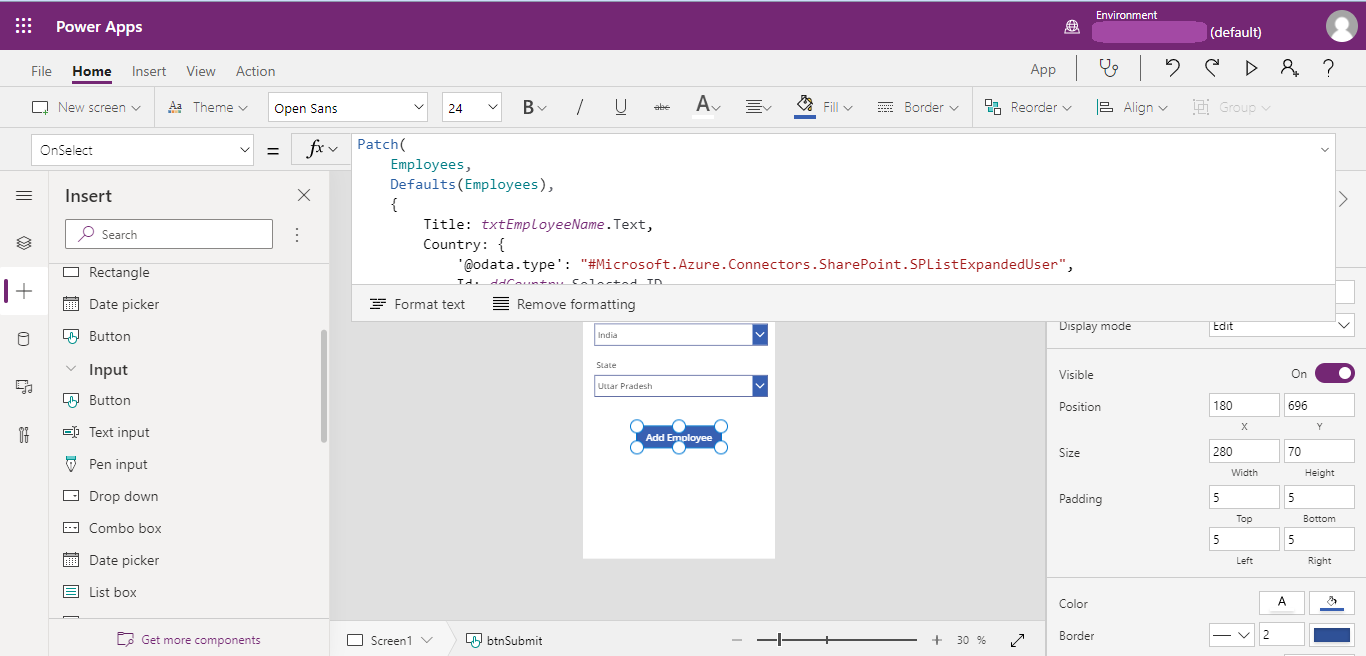1366x656 pixels.
Task: Open the Display mode Edit dropdown
Action: [x=1282, y=326]
